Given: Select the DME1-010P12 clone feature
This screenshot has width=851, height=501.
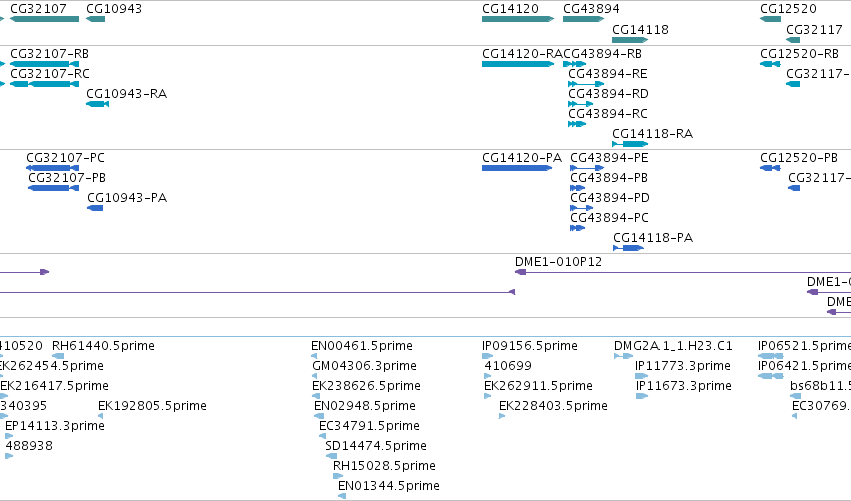Looking at the screenshot, I should [x=683, y=272].
